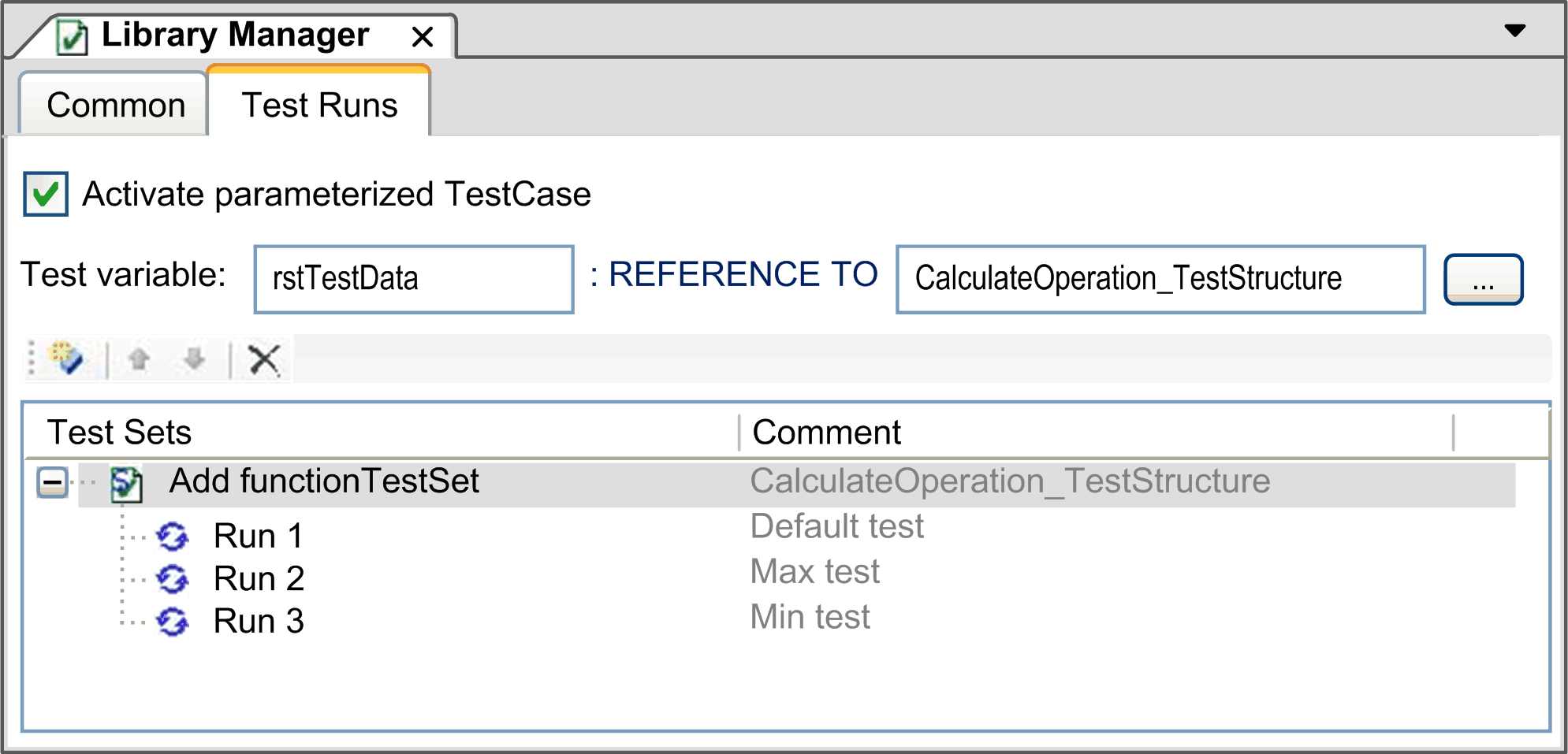
Task: Click the minus expander beside Add functionTestSet
Action: click(52, 481)
